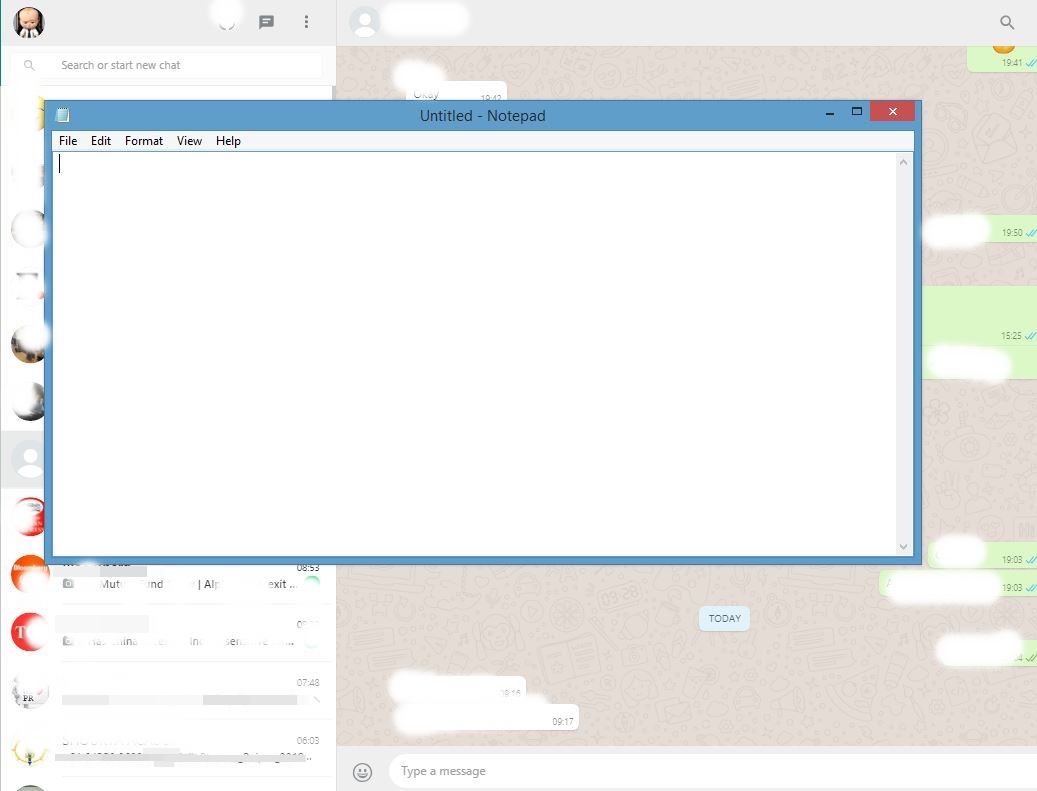The width and height of the screenshot is (1037, 791).
Task: Open the WhatsApp three-dot menu
Action: [306, 22]
